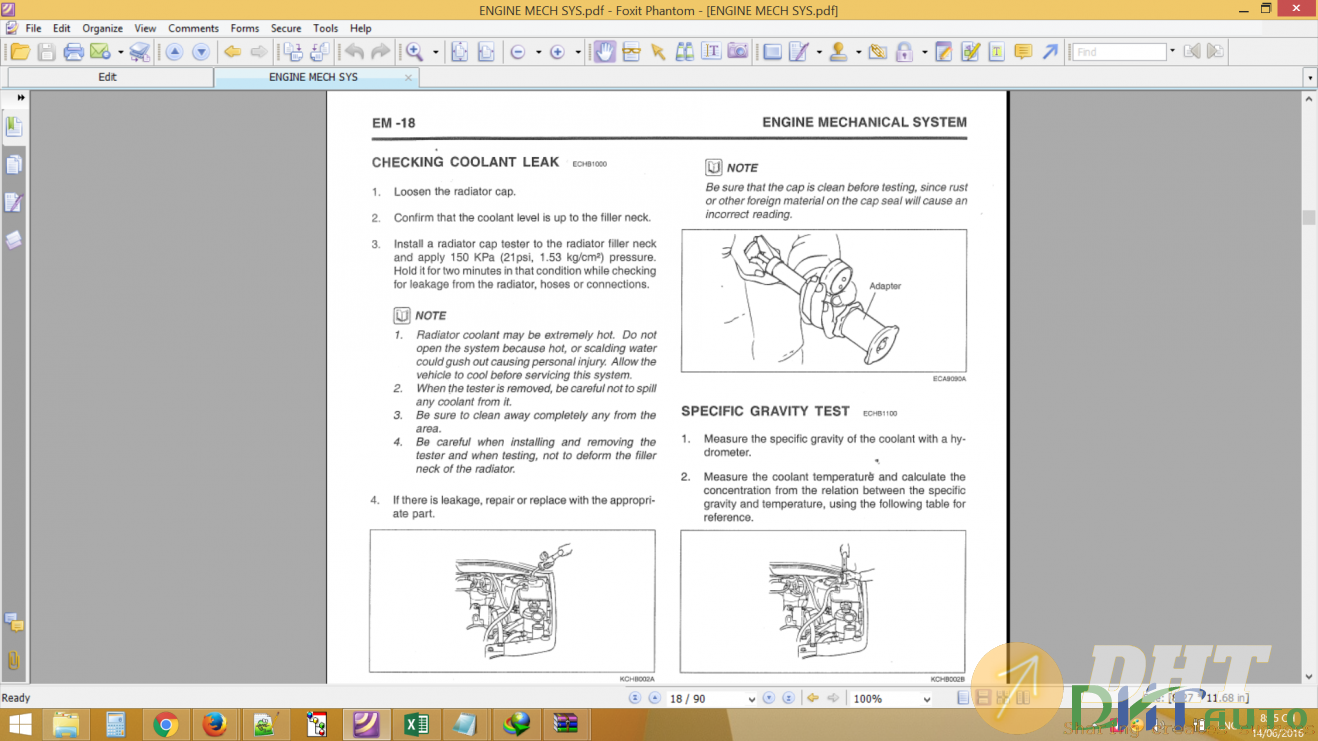Open the Stamp tool dropdown arrow

tap(858, 52)
